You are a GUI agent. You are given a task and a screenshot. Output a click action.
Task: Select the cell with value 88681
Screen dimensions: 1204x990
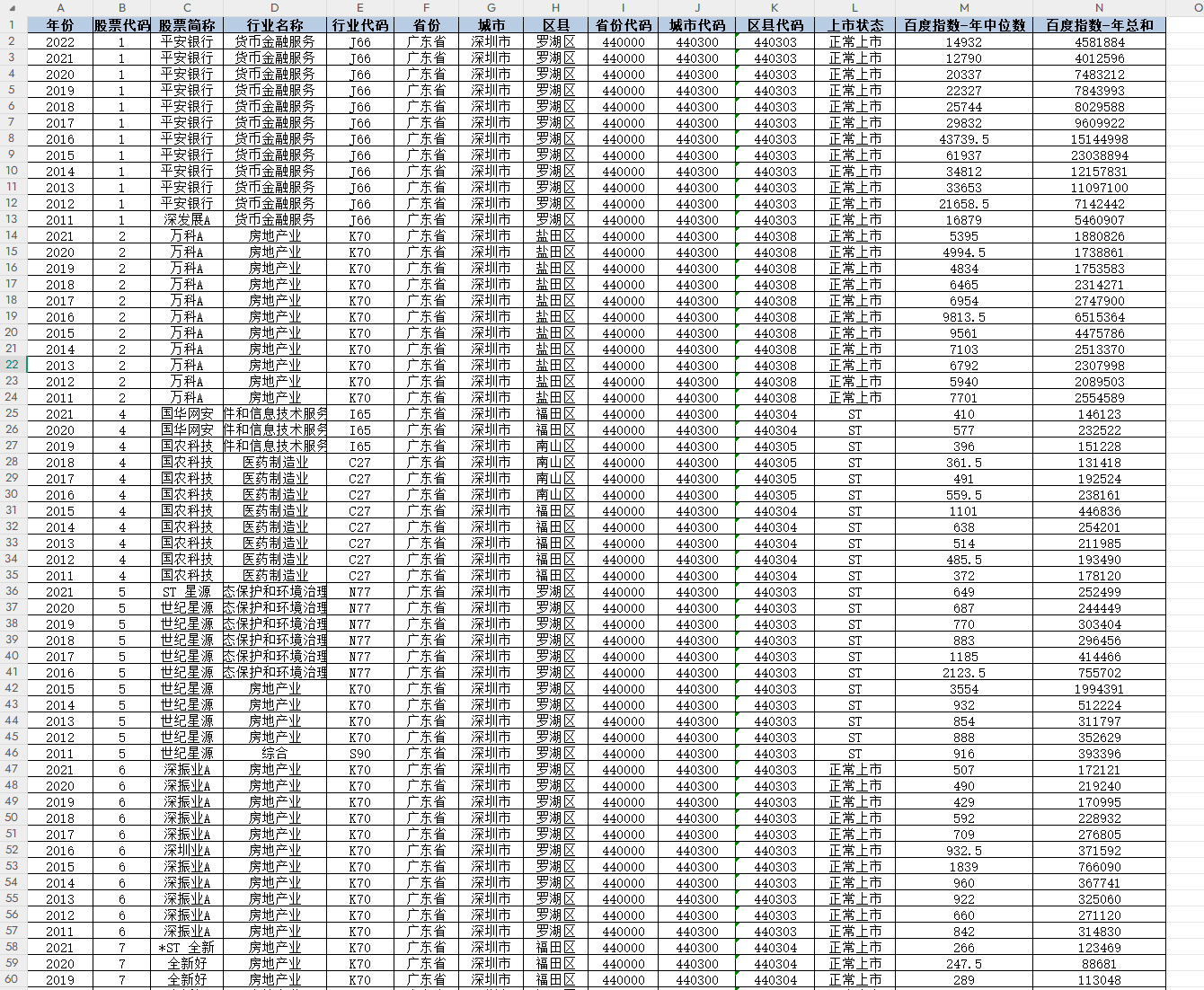(1099, 964)
